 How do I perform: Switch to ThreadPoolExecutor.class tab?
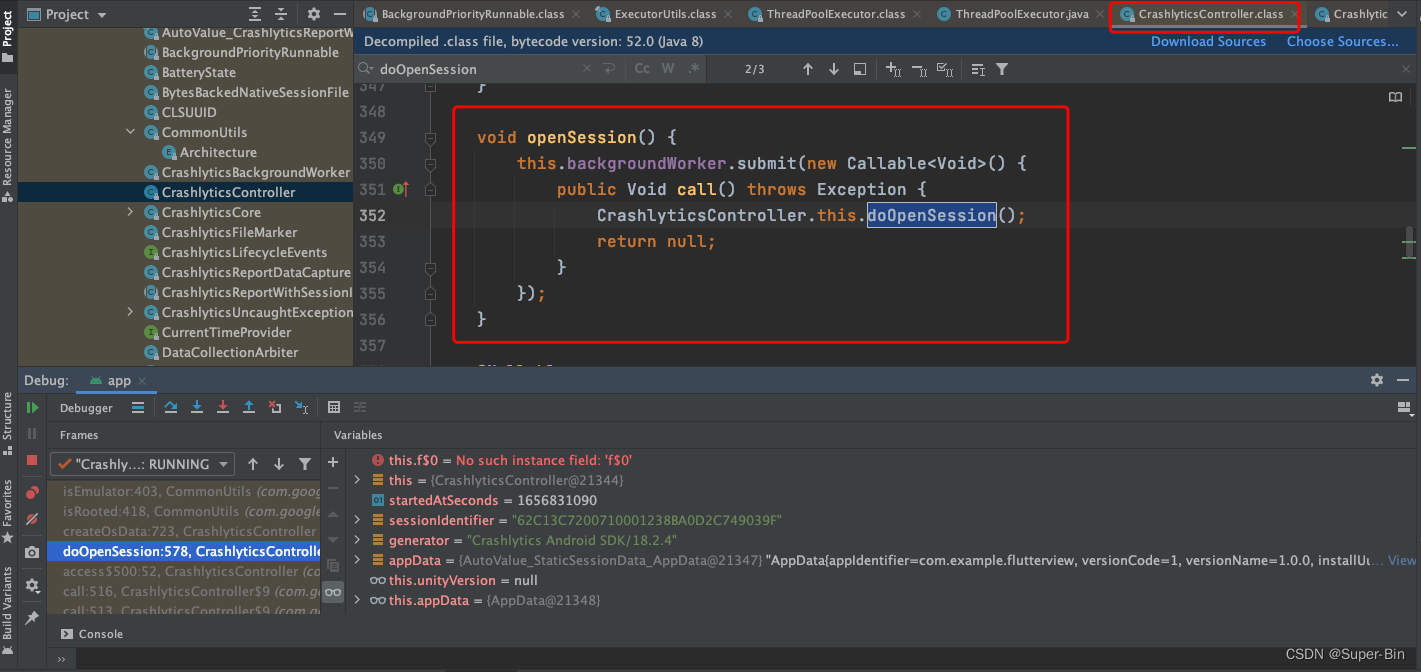point(836,14)
